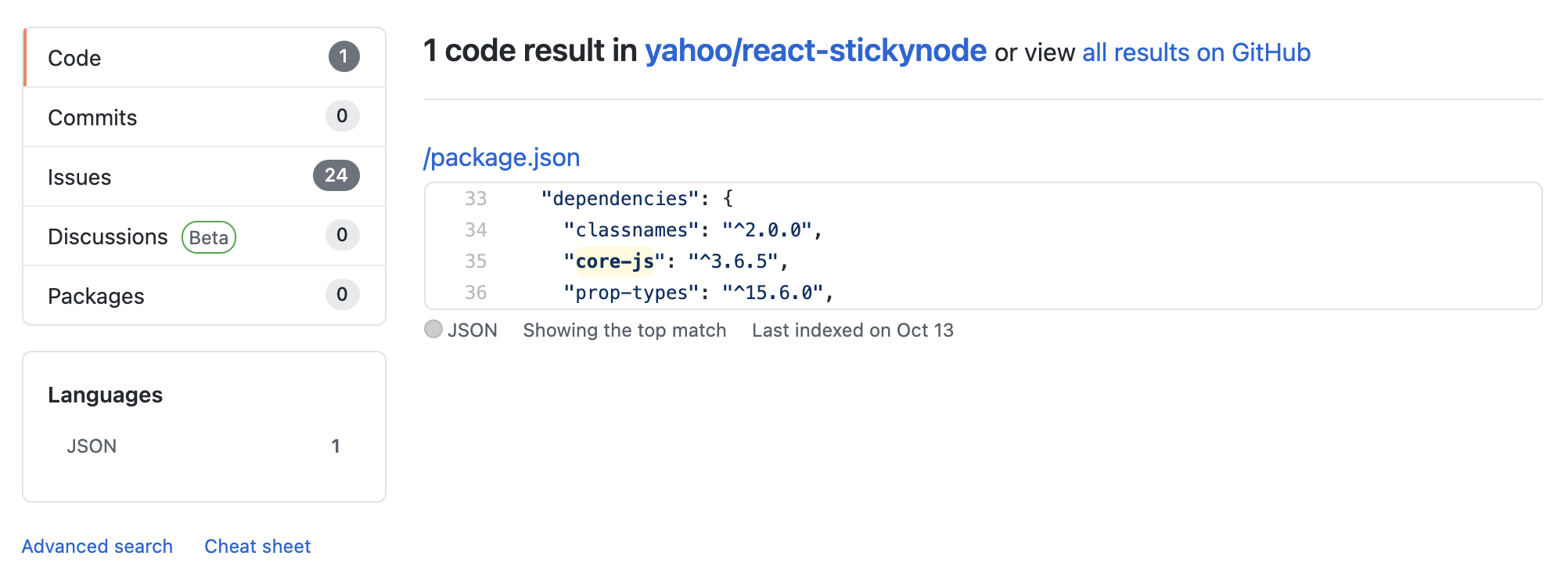Click the Issues count badge showing 24
1568x581 pixels.
click(336, 175)
